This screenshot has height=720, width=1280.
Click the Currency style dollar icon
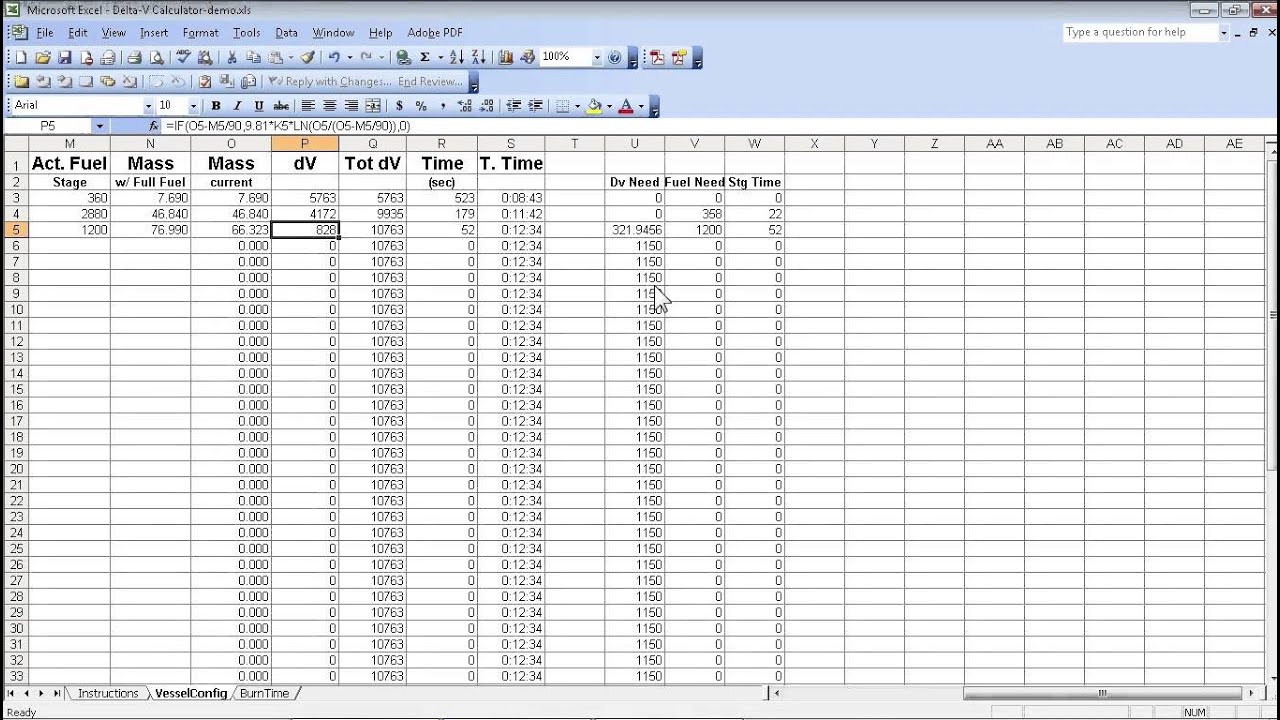[x=399, y=106]
